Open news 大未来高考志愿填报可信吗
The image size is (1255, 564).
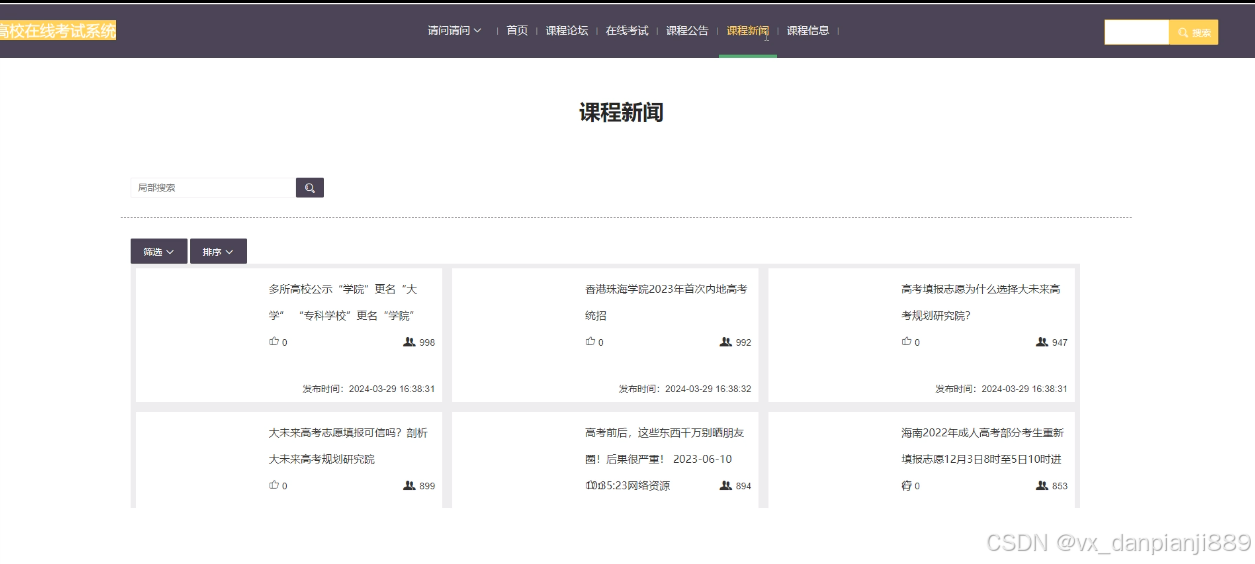348,446
